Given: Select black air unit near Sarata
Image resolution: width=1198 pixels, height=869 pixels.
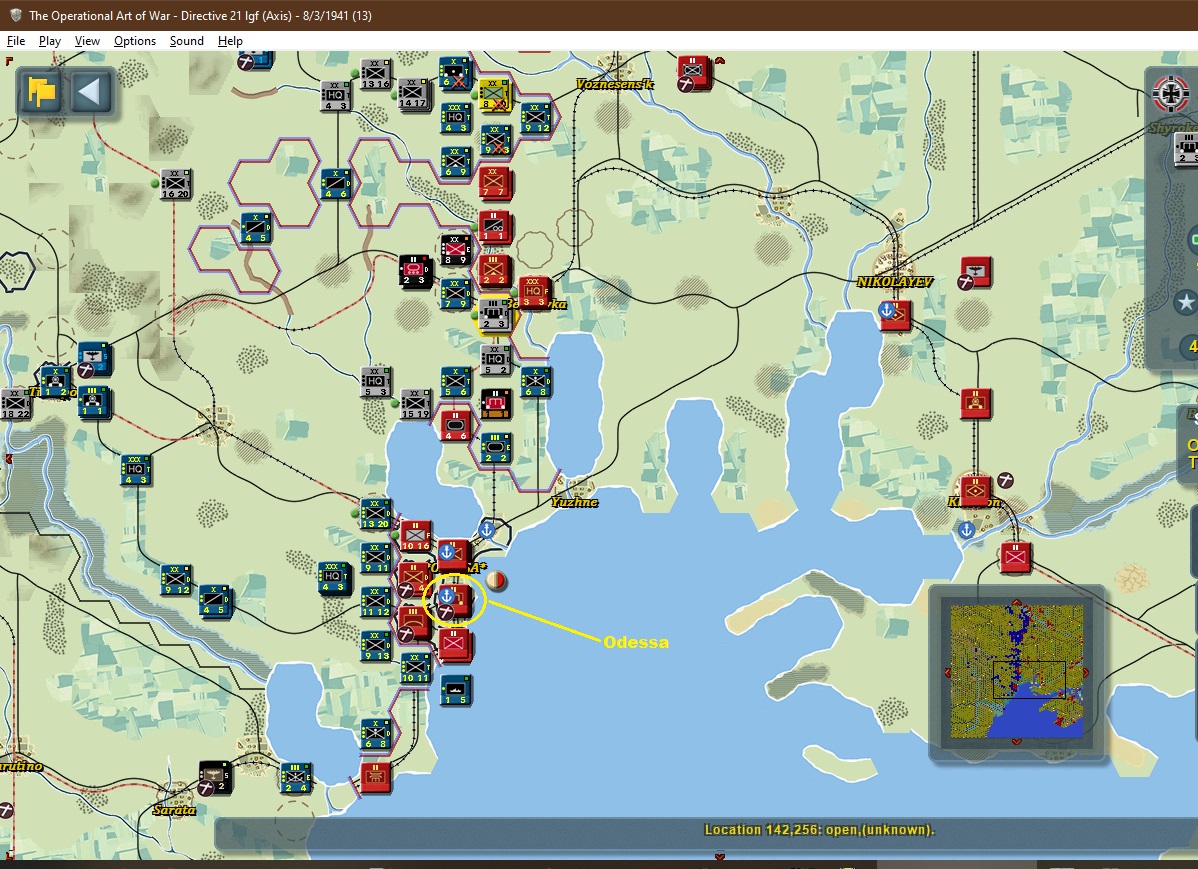Looking at the screenshot, I should click(215, 777).
